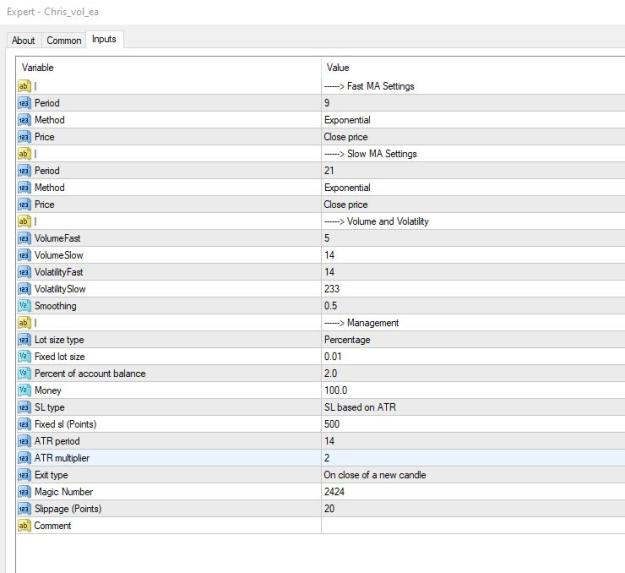
Task: Click the double-type icon next to Fixed lot size
Action: 24,357
